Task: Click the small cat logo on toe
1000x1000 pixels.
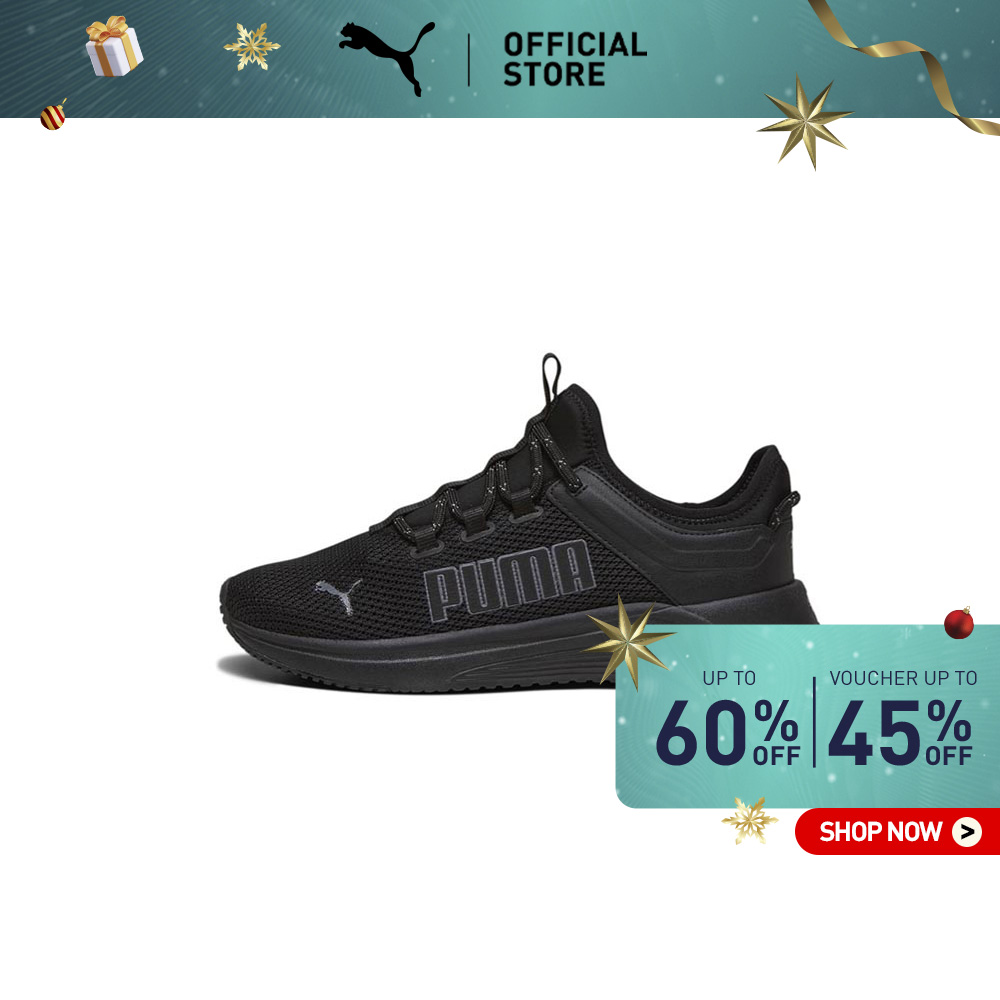Action: (x=338, y=596)
